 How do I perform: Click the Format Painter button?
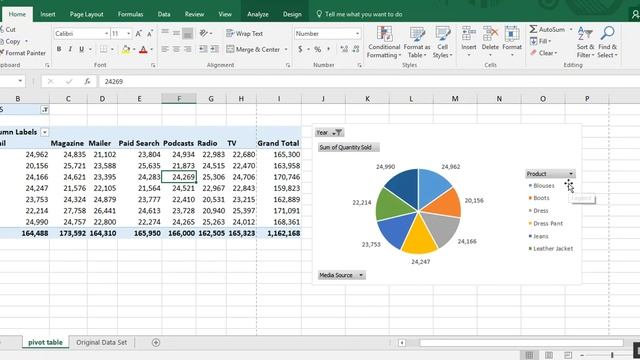(22, 53)
